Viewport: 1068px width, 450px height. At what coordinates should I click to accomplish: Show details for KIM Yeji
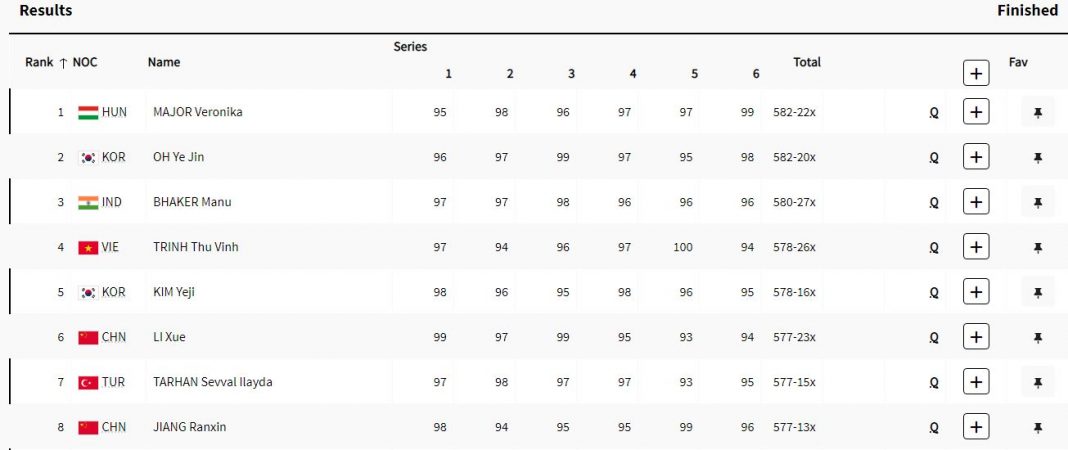pyautogui.click(x=976, y=292)
